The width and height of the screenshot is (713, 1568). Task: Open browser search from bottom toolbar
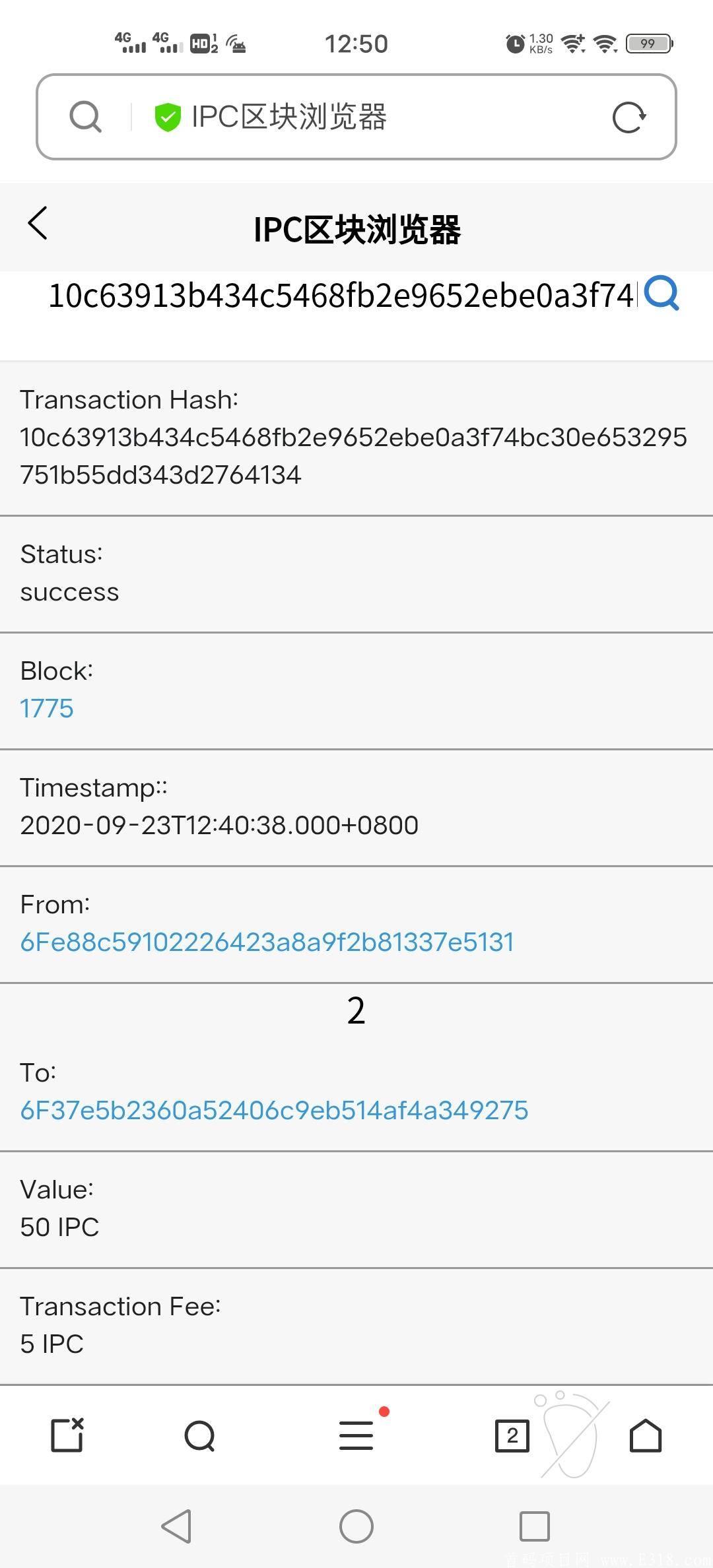coord(200,1435)
